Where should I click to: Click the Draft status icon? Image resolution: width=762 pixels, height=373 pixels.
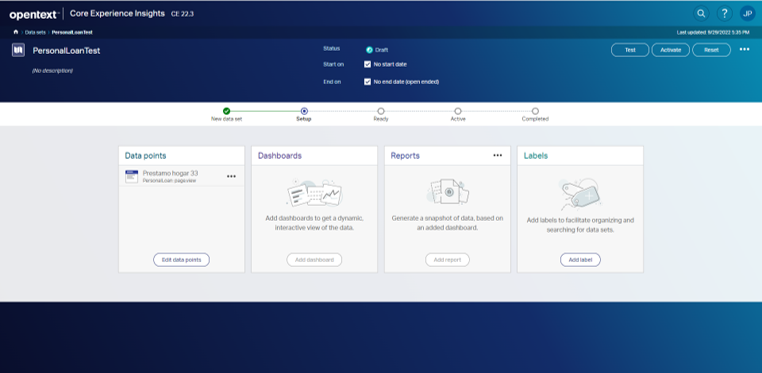tap(369, 50)
